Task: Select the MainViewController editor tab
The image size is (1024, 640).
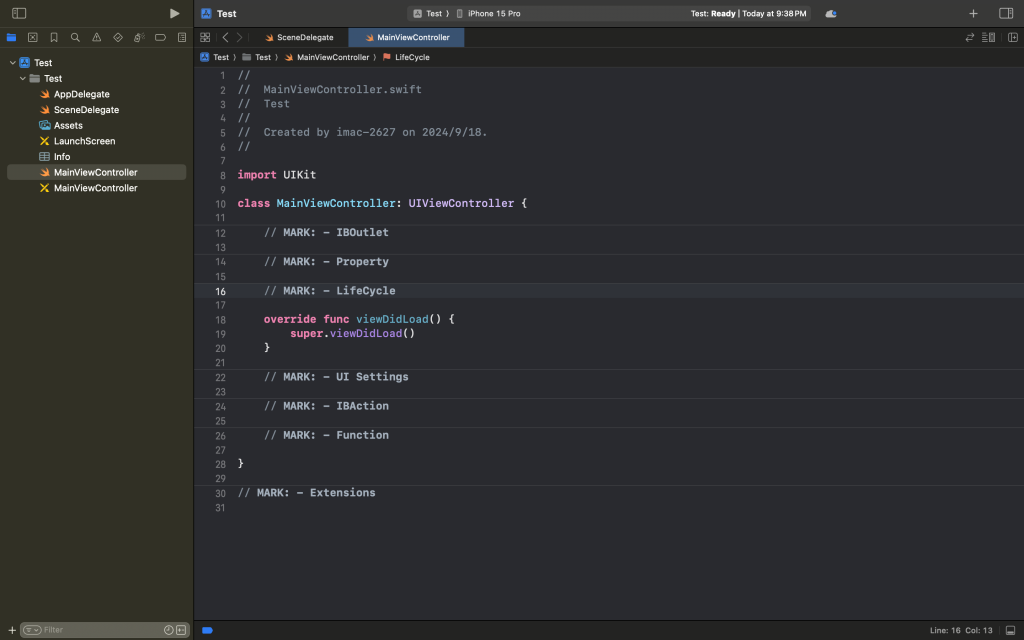Action: (406, 37)
